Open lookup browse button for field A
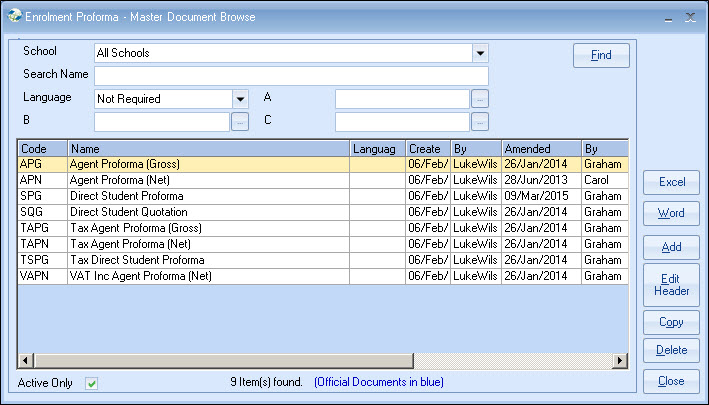This screenshot has height=405, width=709. pyautogui.click(x=480, y=99)
